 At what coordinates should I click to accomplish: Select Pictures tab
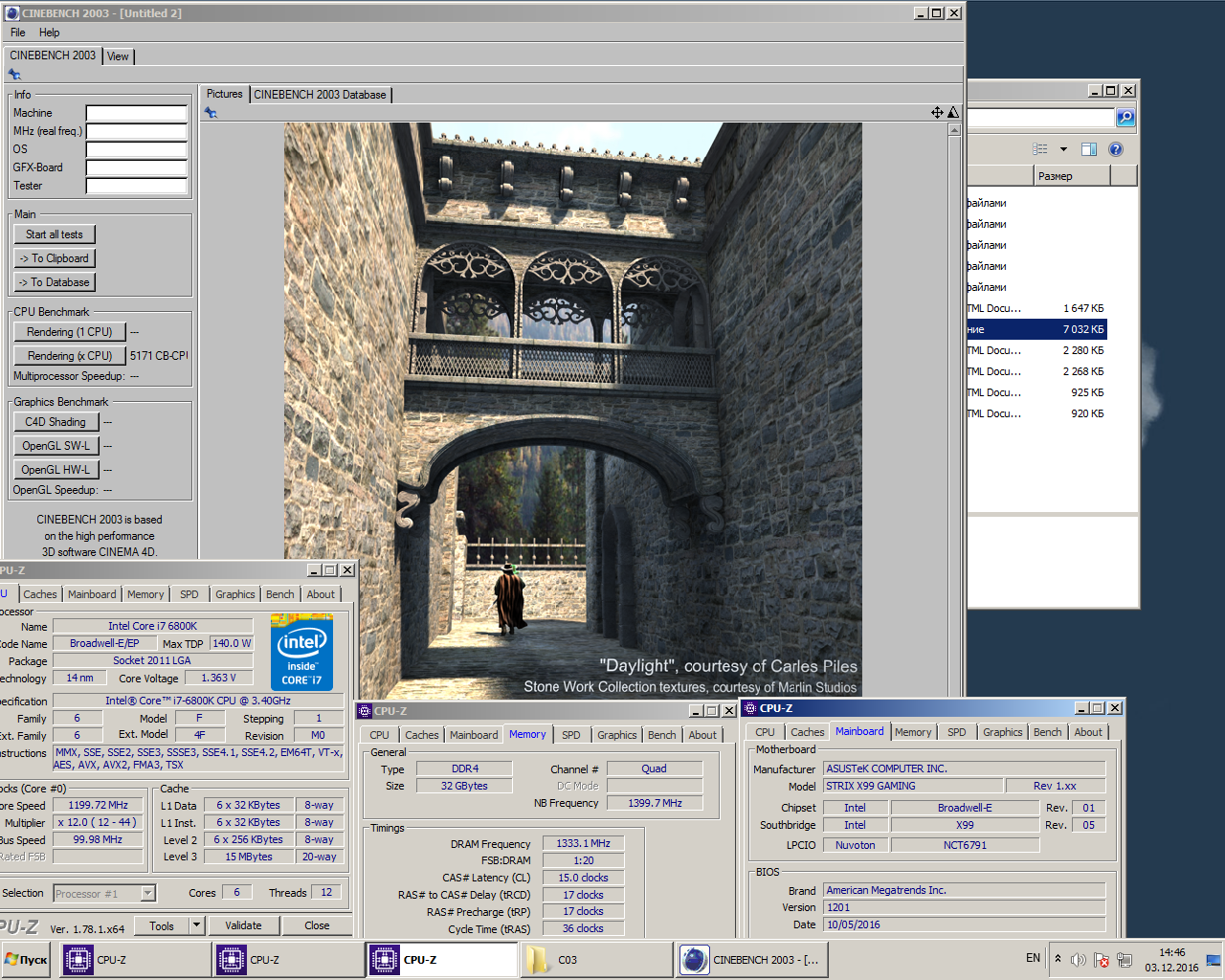[x=224, y=94]
